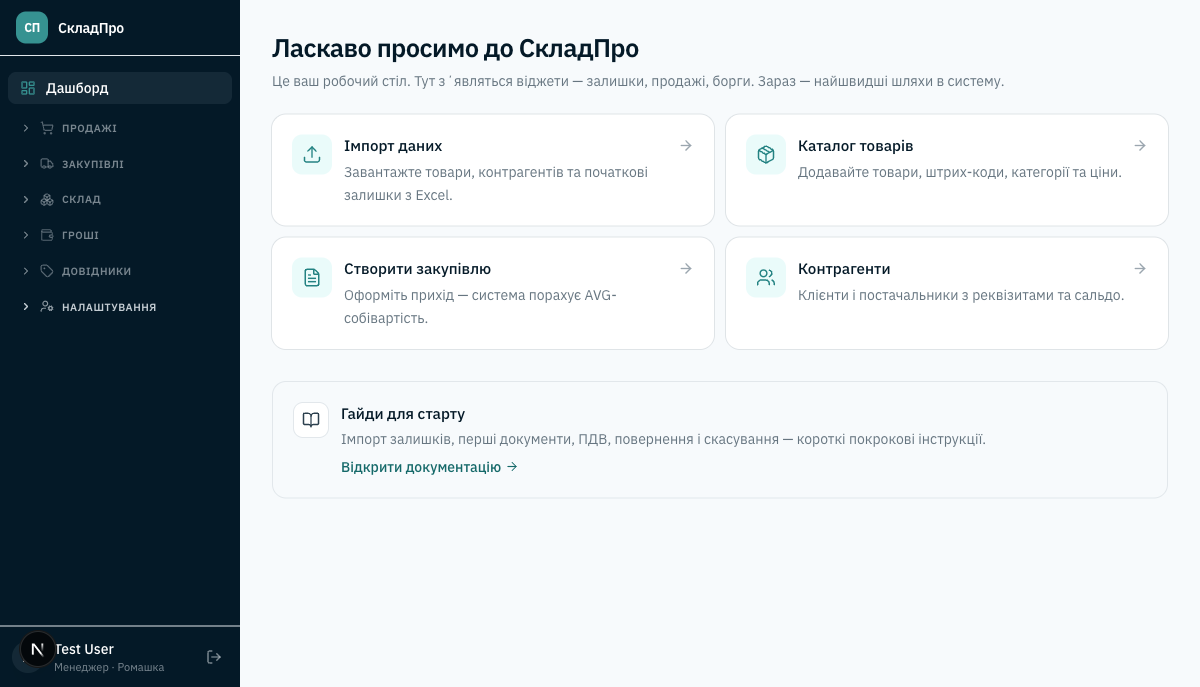Click the shopping cart icon beside Продажі
This screenshot has width=1200, height=687.
(47, 128)
